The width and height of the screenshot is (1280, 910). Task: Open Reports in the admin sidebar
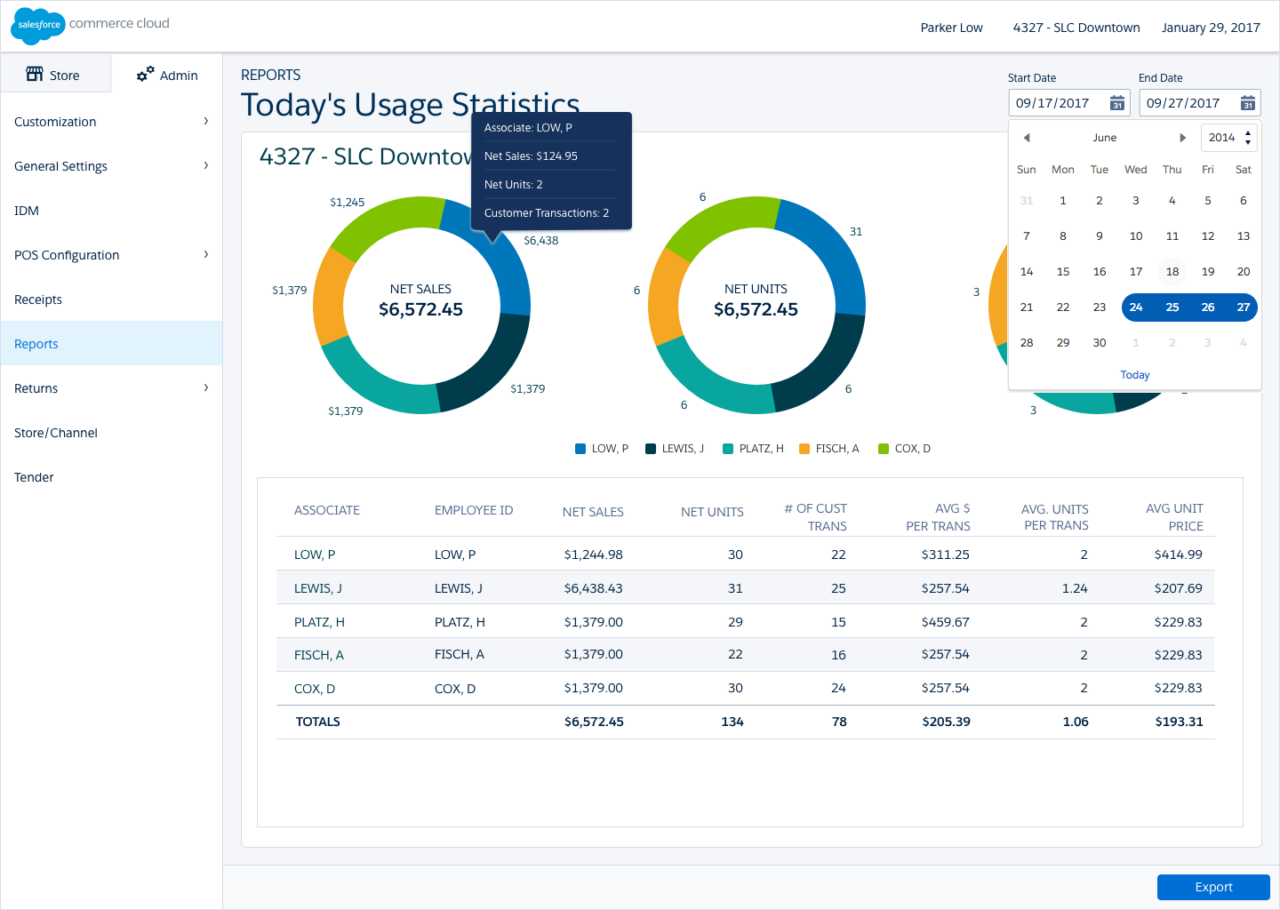36,343
